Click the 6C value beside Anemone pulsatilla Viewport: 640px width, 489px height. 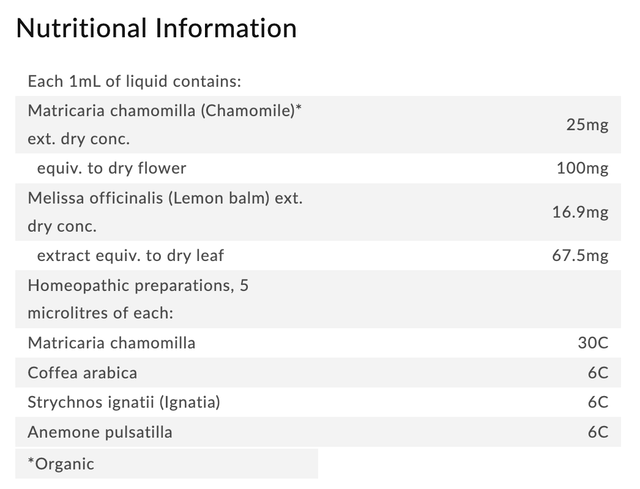point(598,432)
